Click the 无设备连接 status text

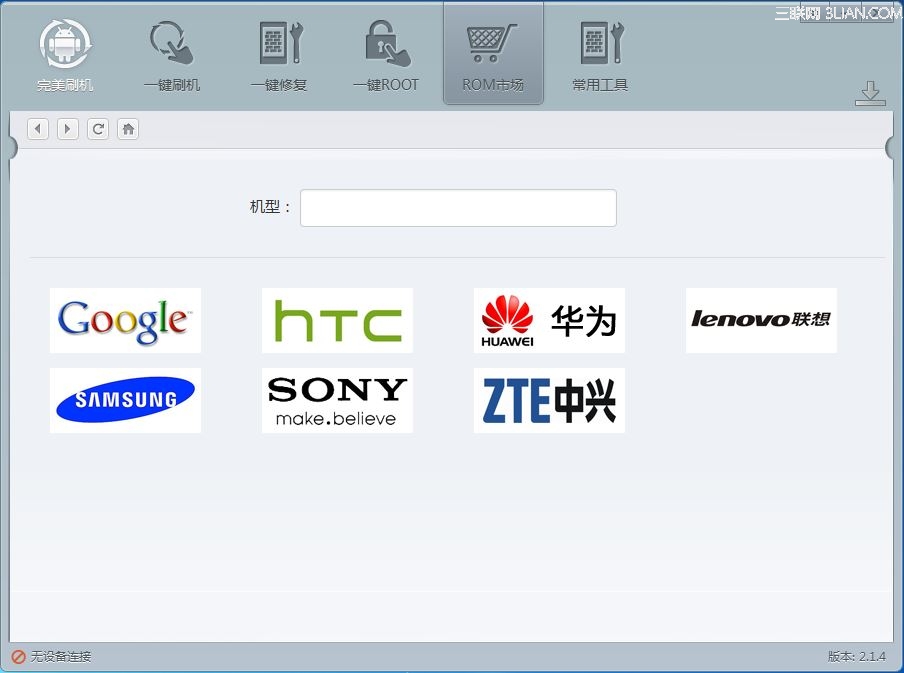coord(61,657)
